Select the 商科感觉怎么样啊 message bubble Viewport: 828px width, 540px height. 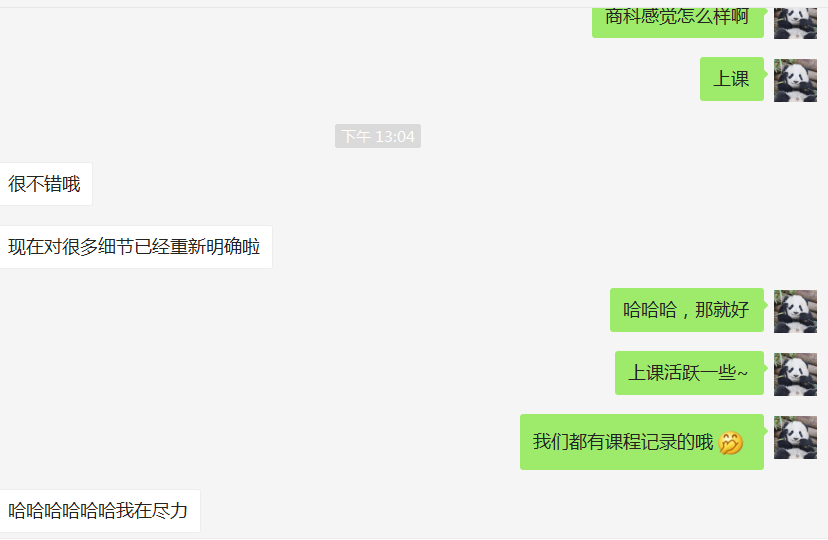pyautogui.click(x=678, y=23)
